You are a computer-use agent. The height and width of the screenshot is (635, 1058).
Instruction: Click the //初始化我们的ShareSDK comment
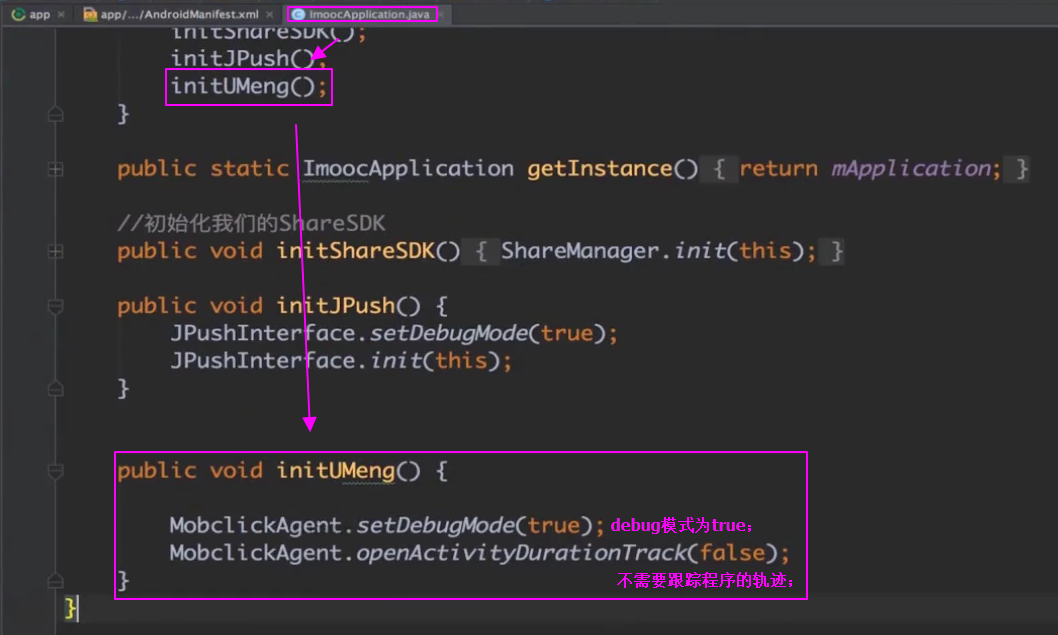click(251, 223)
